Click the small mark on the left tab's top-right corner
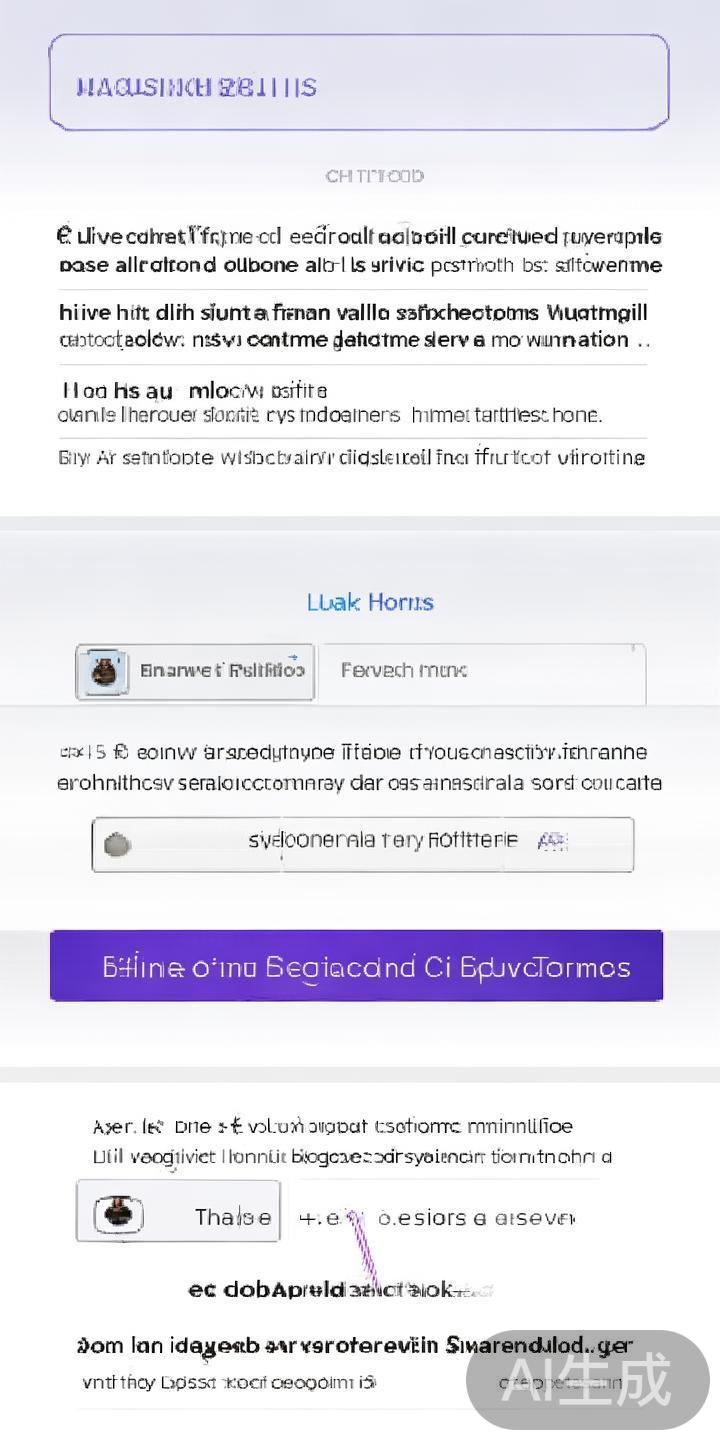Viewport: 720px width, 1440px height. [292, 658]
